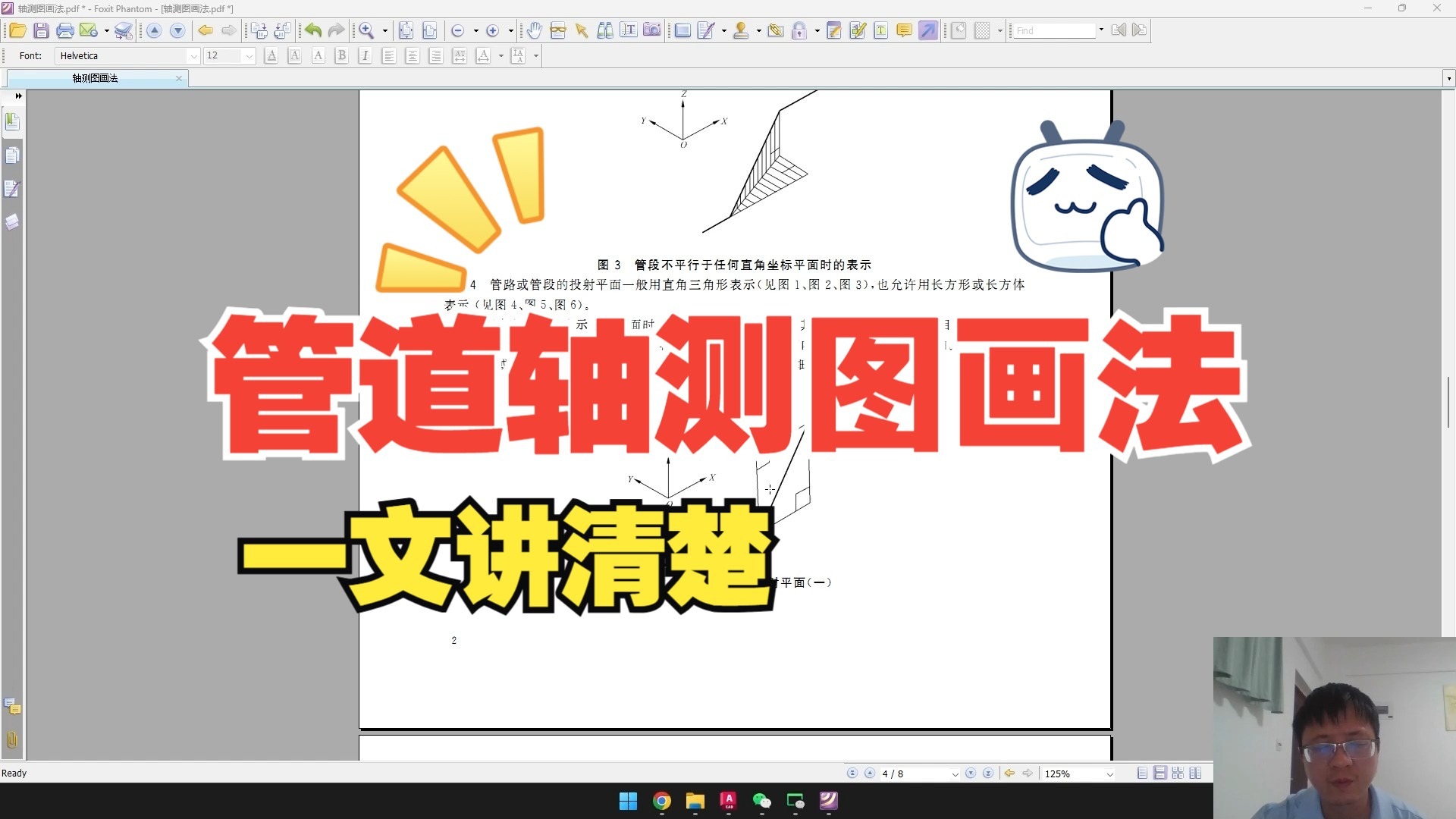Select the Hand tool in the toolbar

[x=535, y=30]
